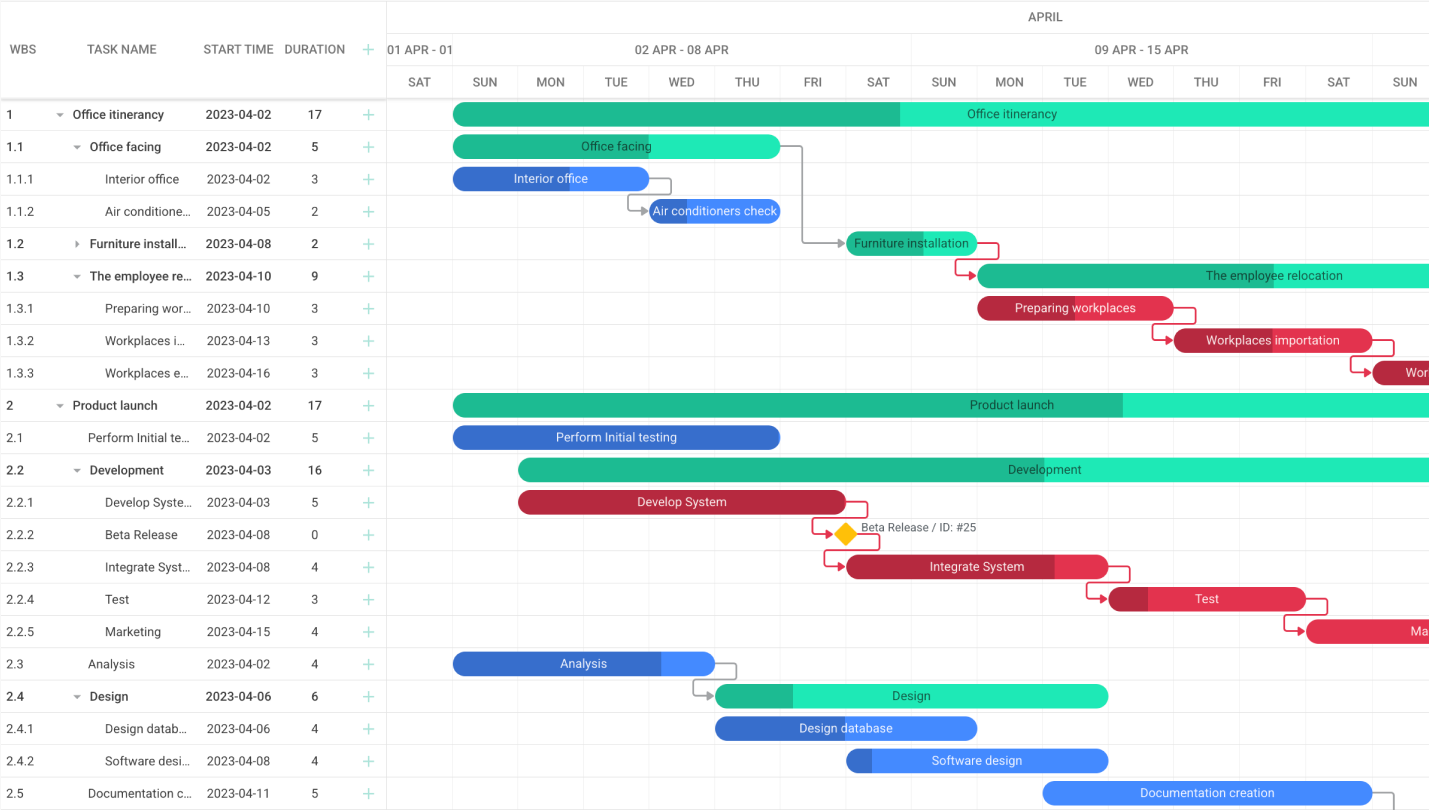Click the plus icon in the Product launch row
The height and width of the screenshot is (810, 1429).
[368, 406]
